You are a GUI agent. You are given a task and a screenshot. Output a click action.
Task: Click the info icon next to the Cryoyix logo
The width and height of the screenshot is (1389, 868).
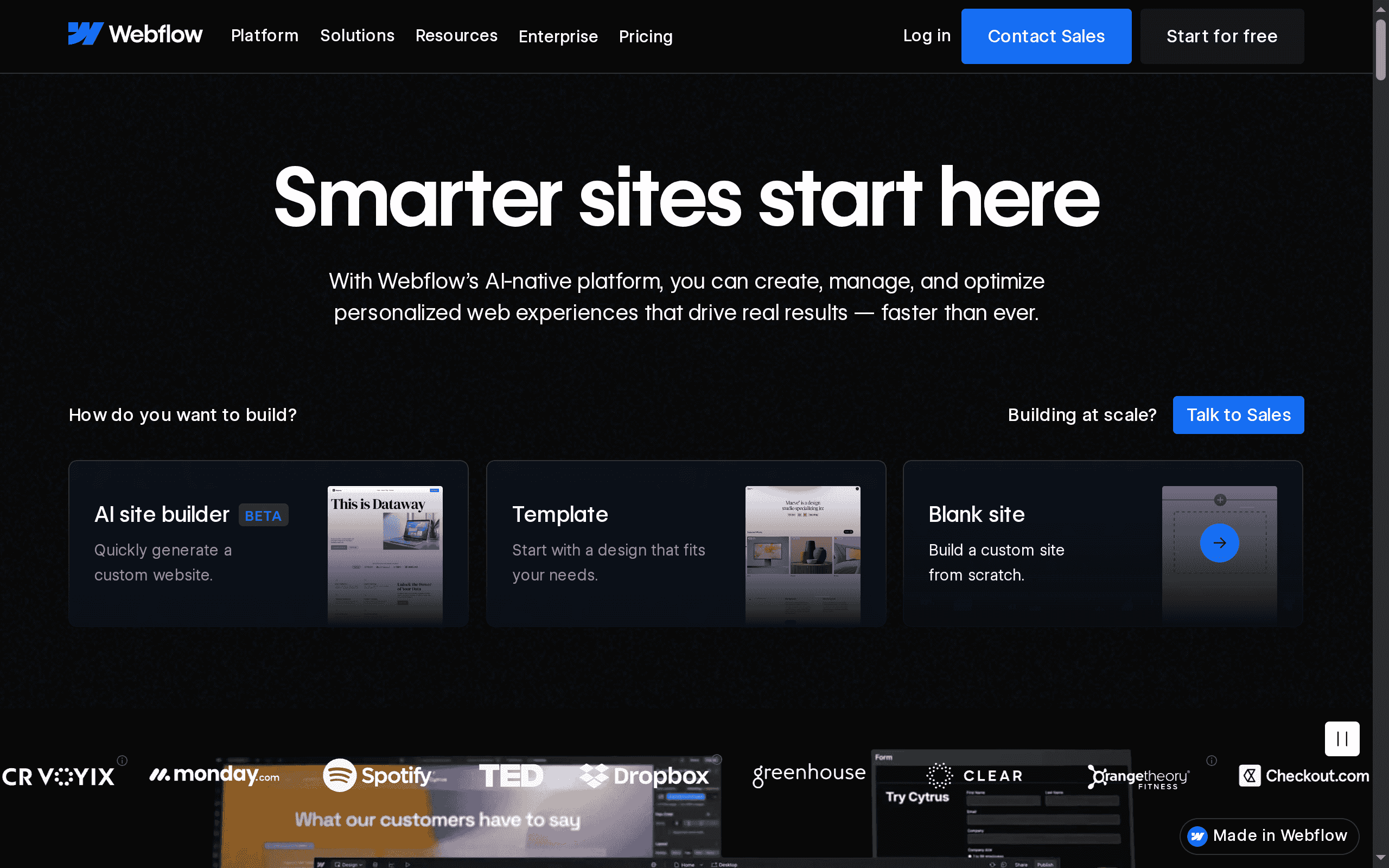click(x=122, y=760)
